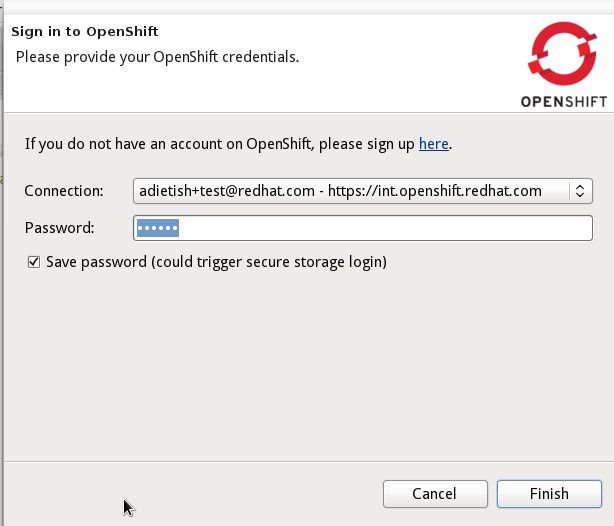Click the empty end of the Password field
Viewport: 614px width, 526px height.
[500, 228]
